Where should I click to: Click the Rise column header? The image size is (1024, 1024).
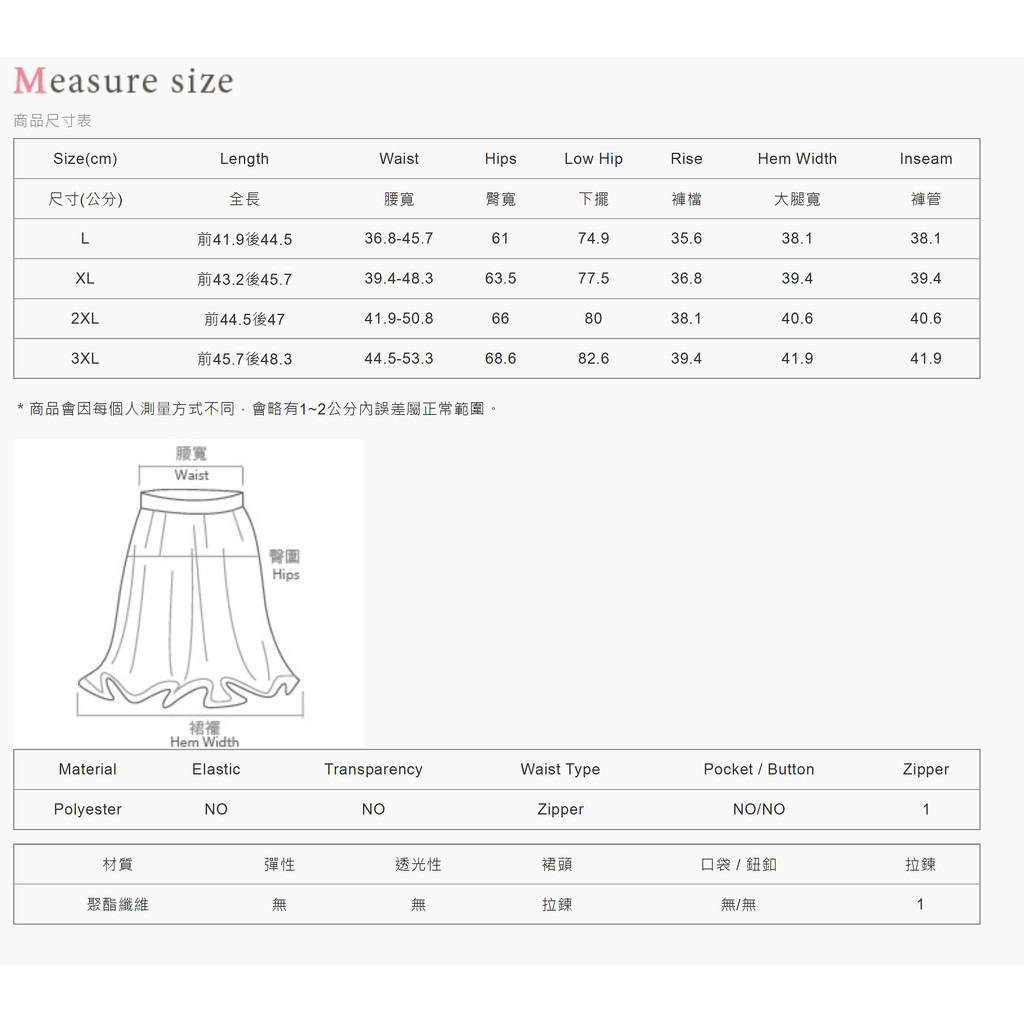point(686,159)
